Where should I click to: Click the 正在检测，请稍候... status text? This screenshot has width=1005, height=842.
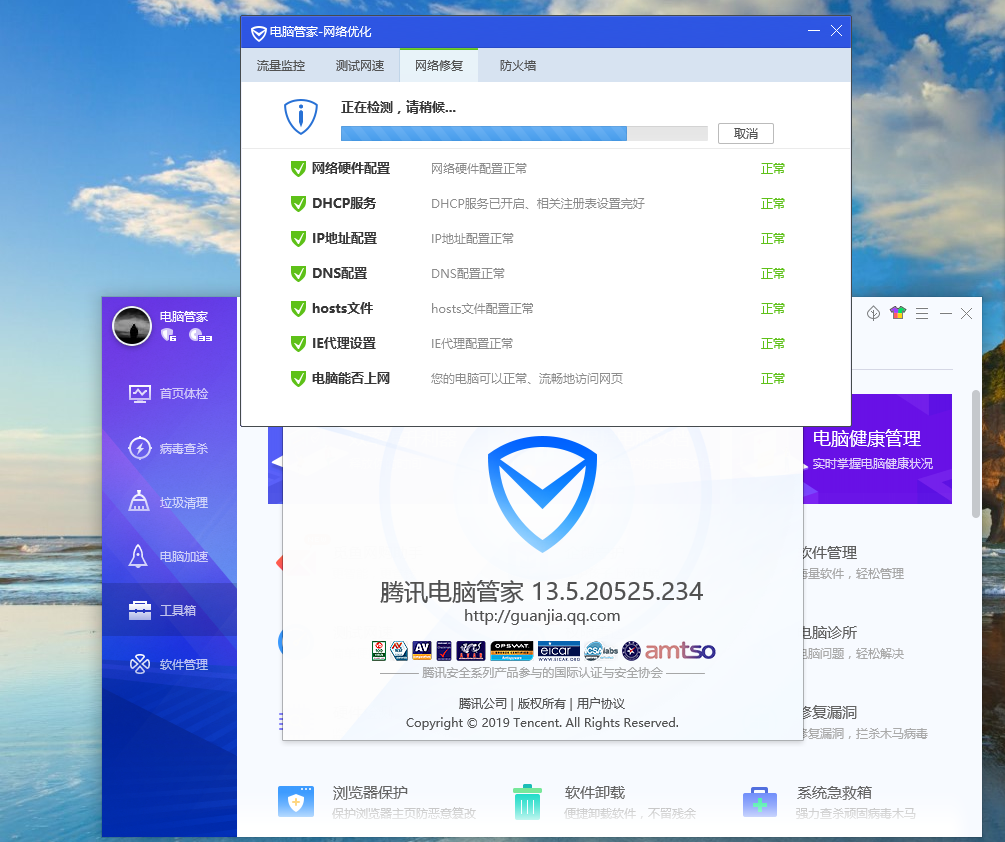point(398,108)
